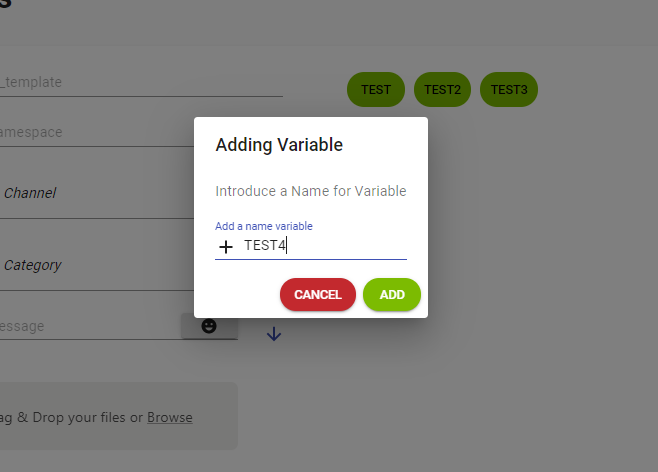The image size is (658, 472).
Task: Select the TEST3 variable chip
Action: point(509,89)
